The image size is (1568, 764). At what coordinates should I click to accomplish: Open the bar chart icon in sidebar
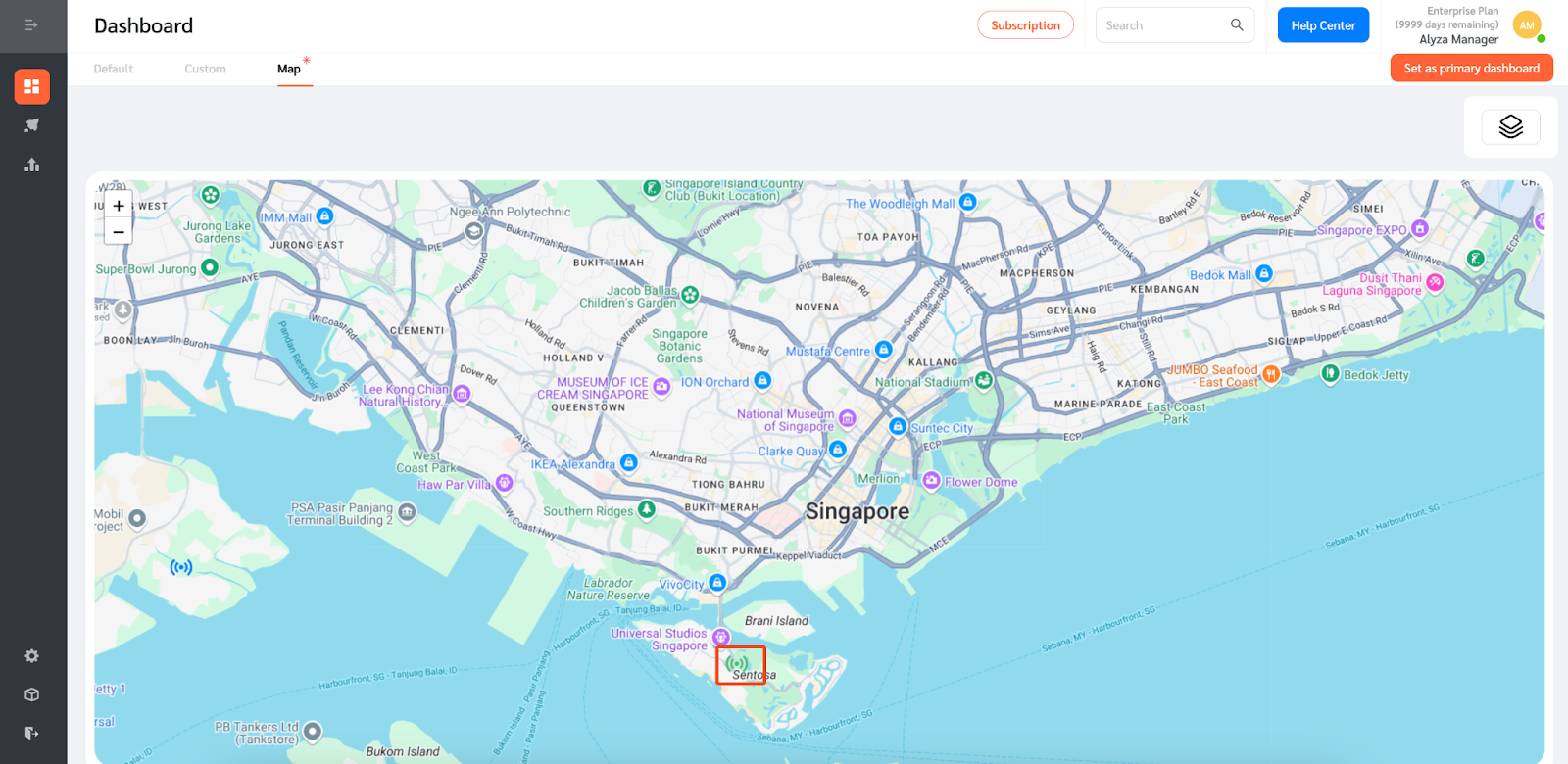[32, 165]
